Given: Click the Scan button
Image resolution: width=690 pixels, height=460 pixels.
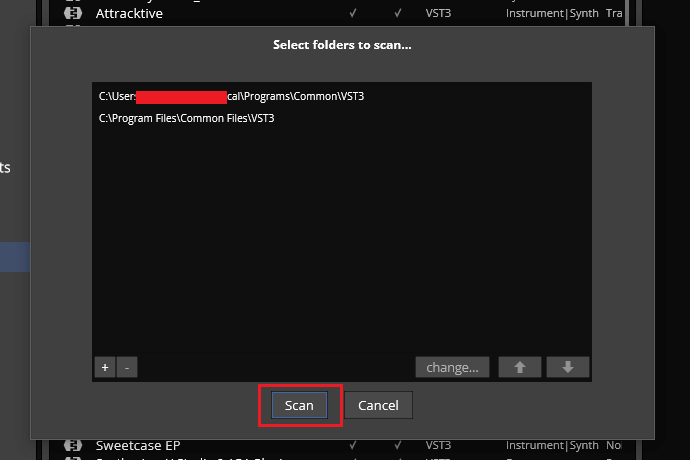Looking at the screenshot, I should click(x=299, y=405).
